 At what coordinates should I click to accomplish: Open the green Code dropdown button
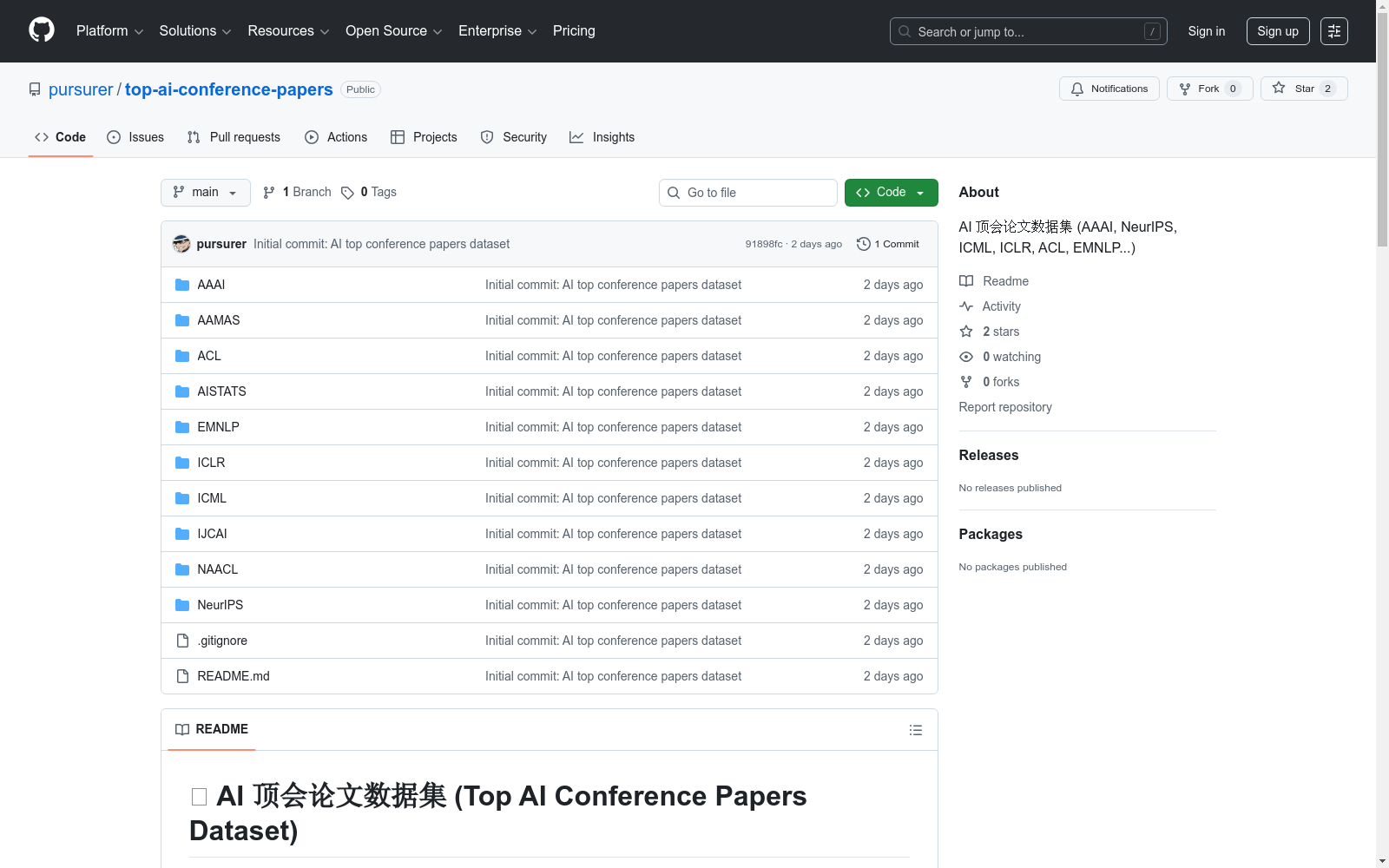coord(891,193)
